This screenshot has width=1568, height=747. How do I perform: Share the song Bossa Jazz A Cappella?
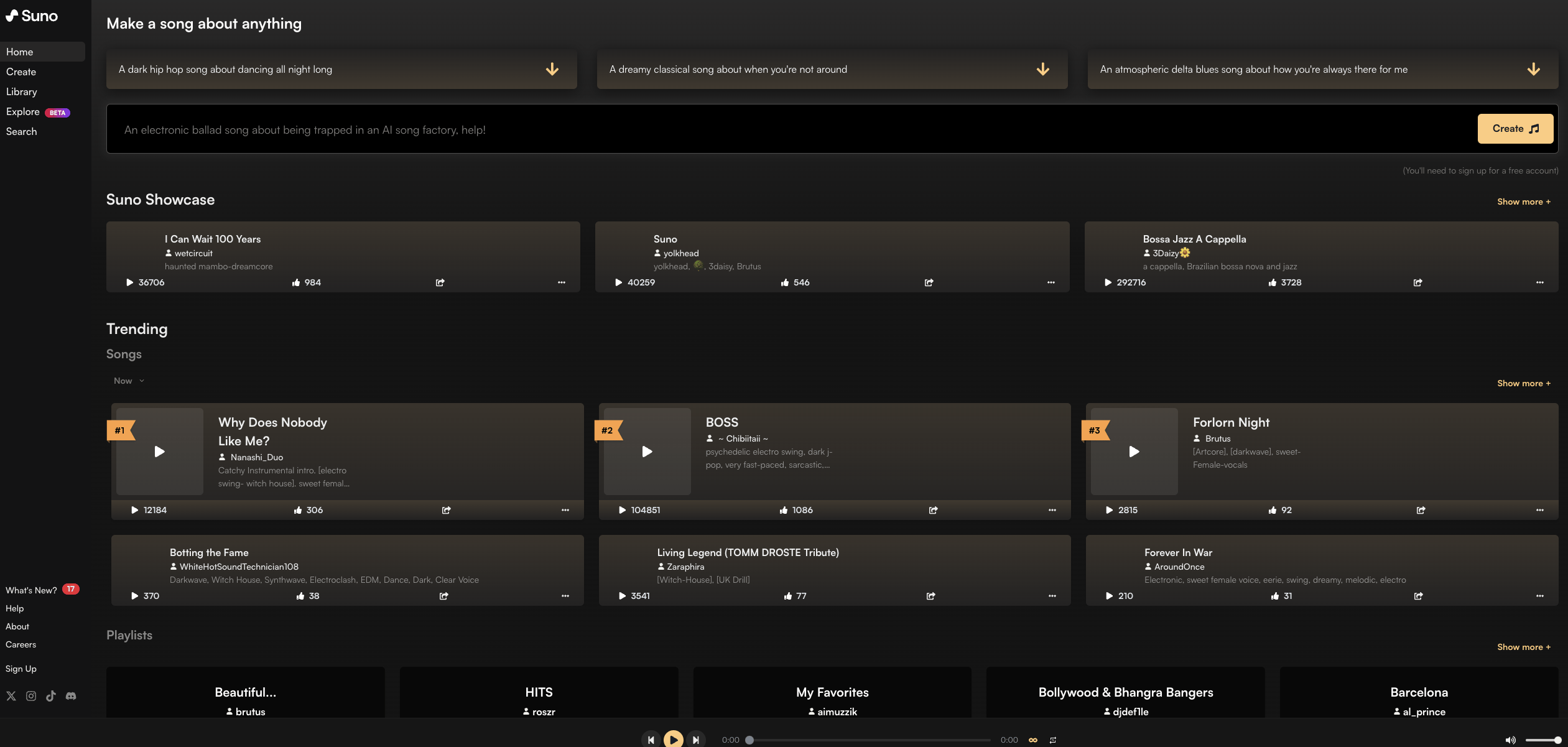pos(1418,282)
